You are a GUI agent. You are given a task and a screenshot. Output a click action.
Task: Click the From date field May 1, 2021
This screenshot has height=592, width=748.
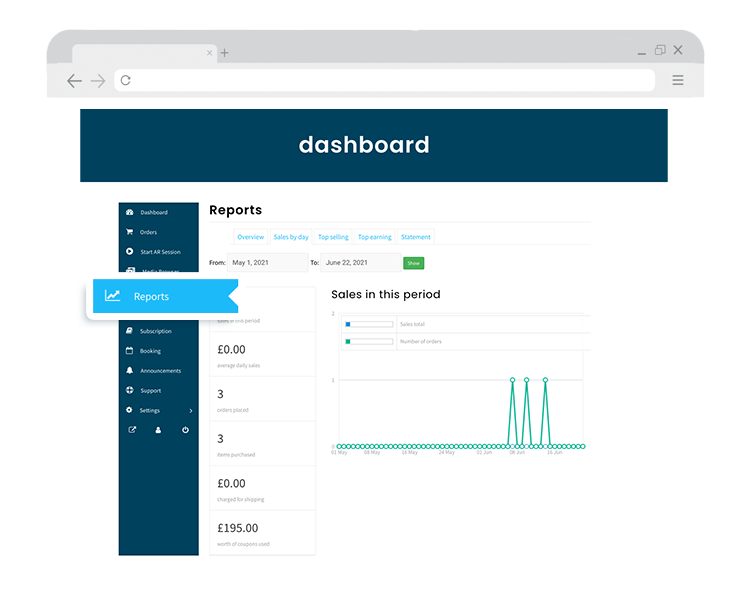click(267, 263)
